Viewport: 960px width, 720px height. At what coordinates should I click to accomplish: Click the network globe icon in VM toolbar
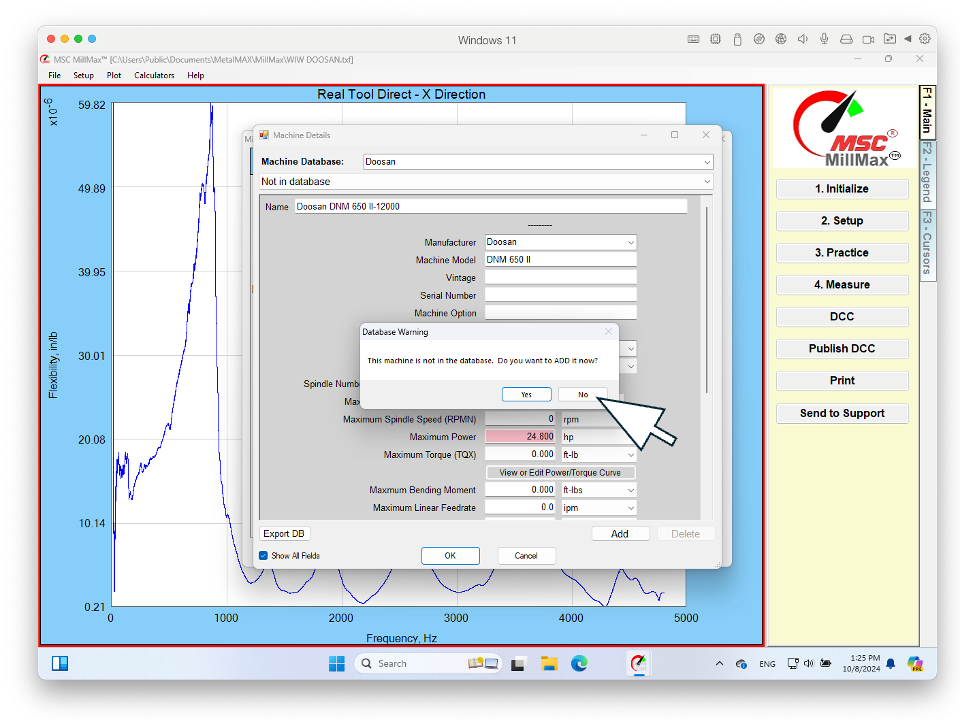click(781, 39)
